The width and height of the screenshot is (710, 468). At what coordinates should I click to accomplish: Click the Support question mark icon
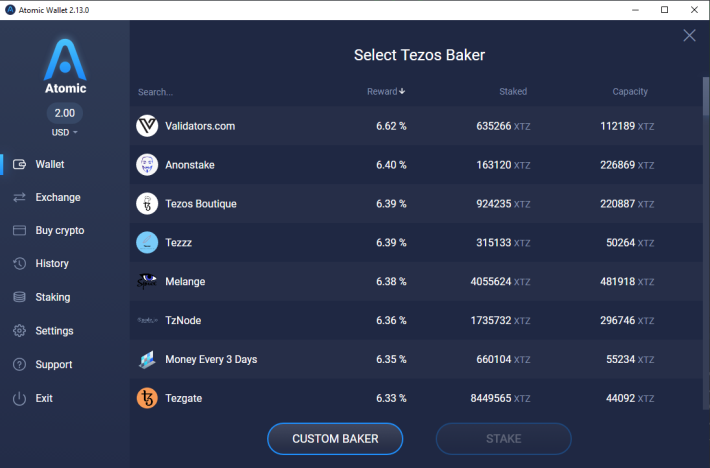(19, 364)
